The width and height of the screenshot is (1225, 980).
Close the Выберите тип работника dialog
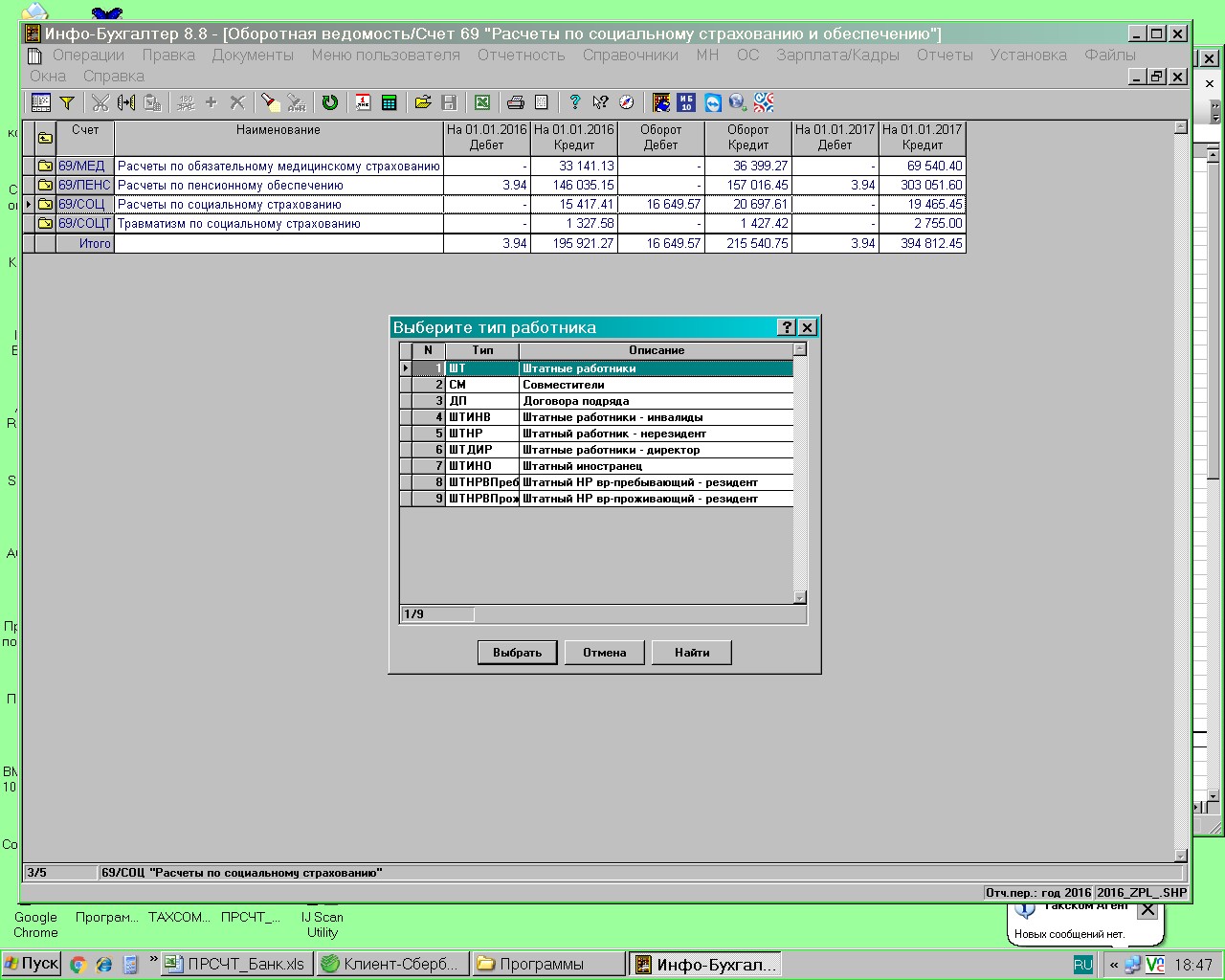(x=807, y=327)
